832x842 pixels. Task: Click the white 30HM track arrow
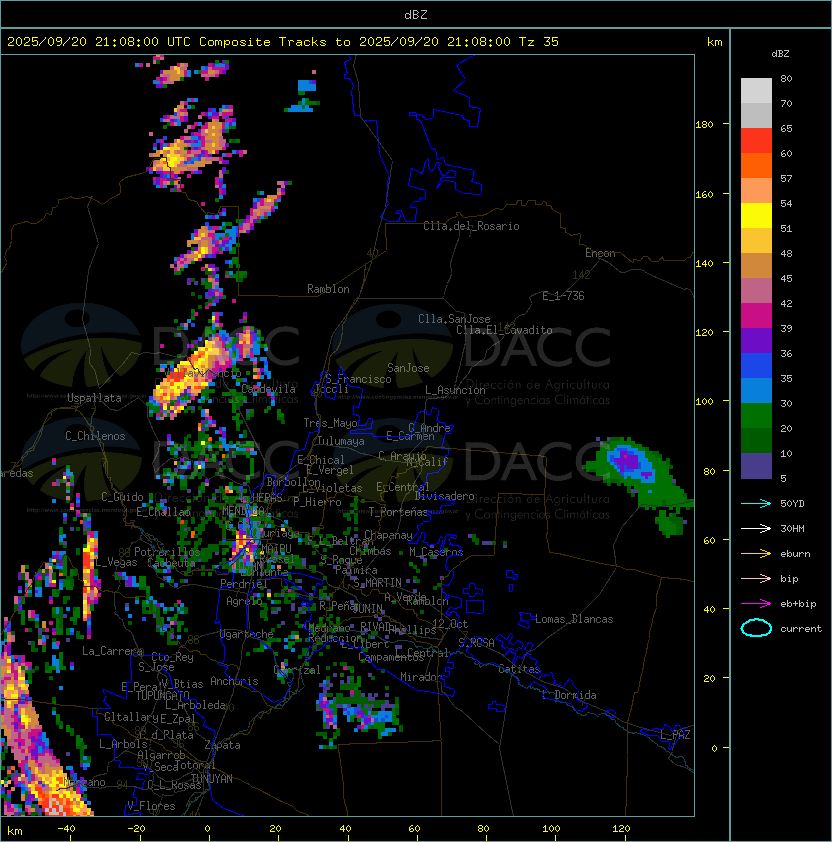(x=756, y=528)
